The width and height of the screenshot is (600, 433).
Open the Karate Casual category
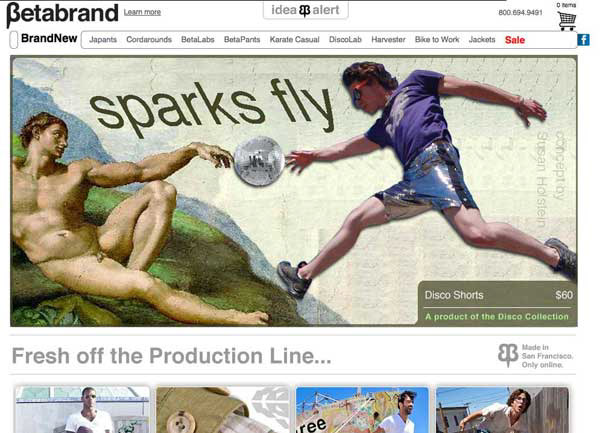(x=294, y=39)
